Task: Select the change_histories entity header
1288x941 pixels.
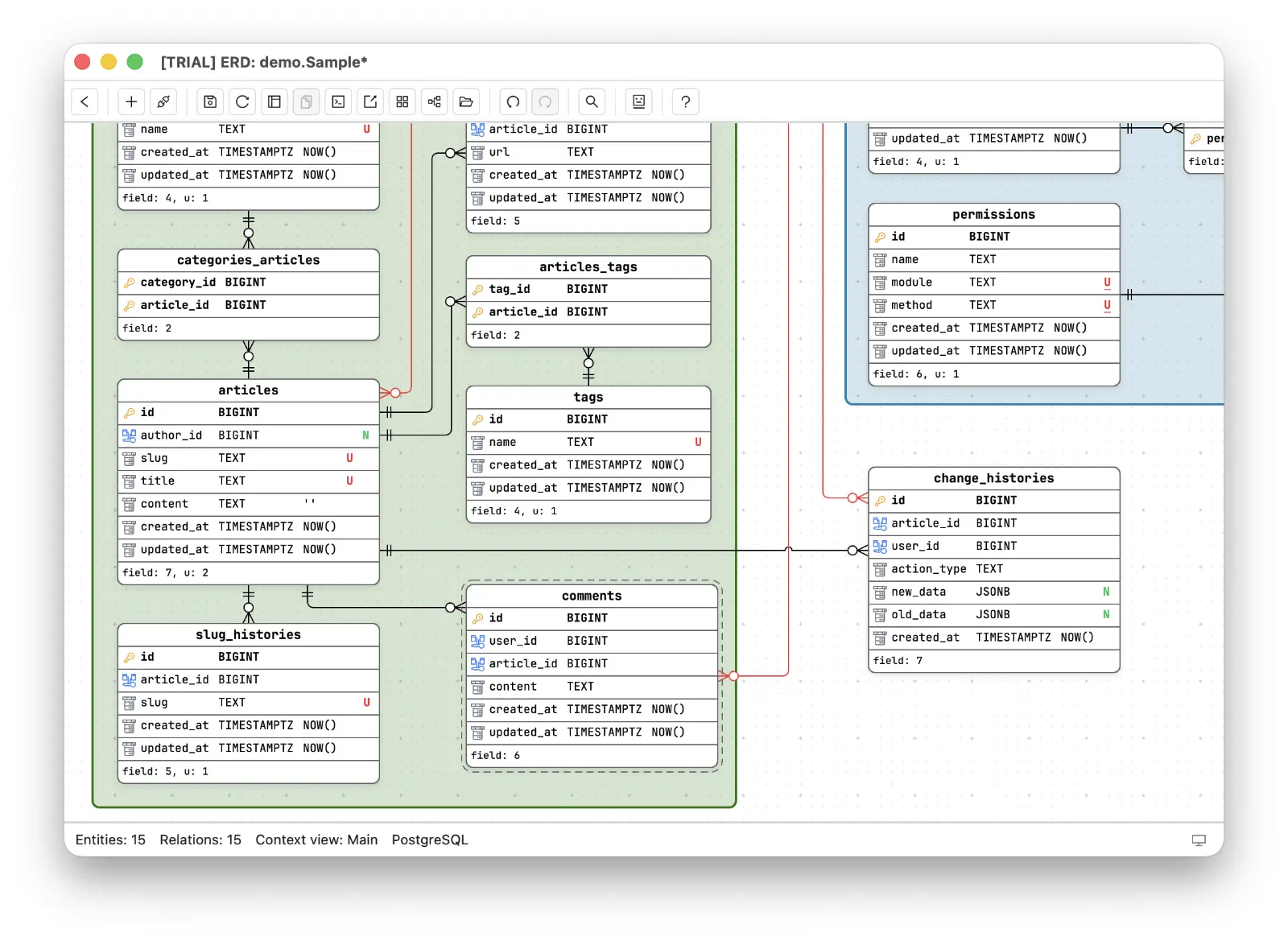Action: 993,478
